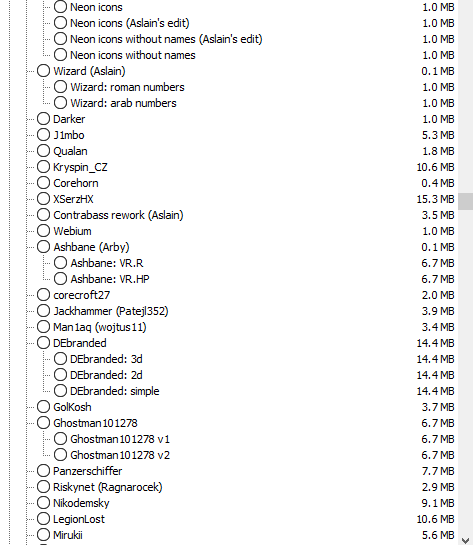Click the vertical scrollbar thumb
This screenshot has height=545, width=473.
point(465,202)
